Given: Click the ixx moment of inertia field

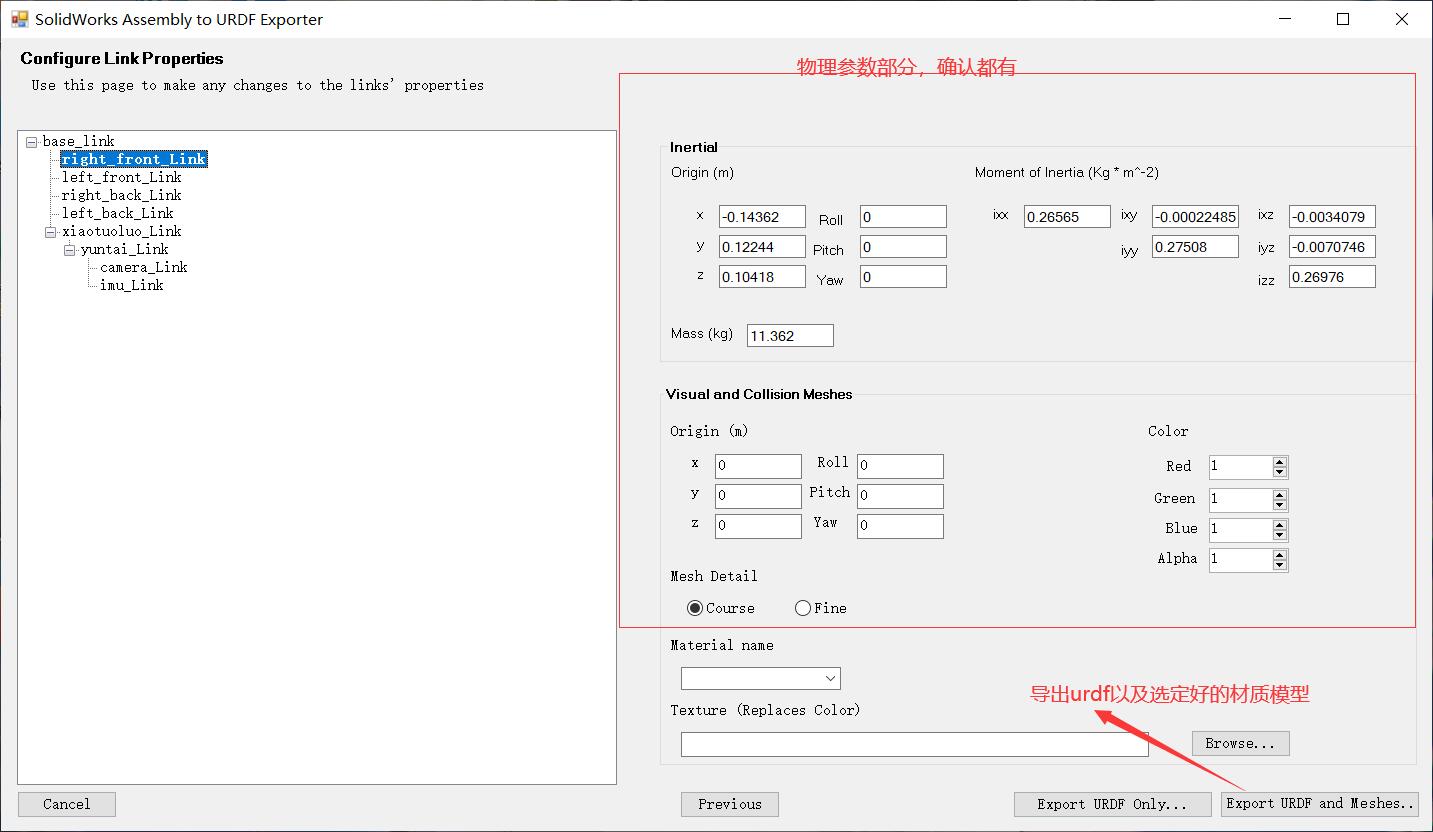Looking at the screenshot, I should [x=1066, y=217].
